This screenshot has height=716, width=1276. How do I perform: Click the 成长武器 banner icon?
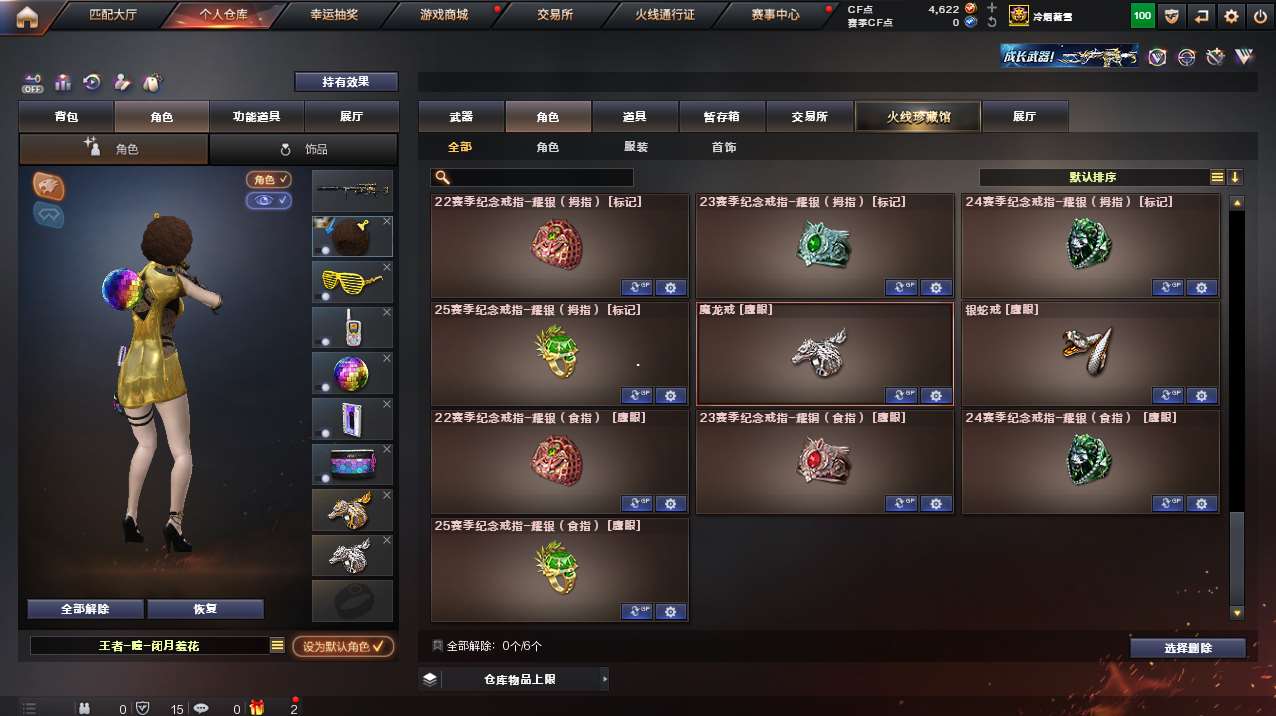click(1069, 57)
